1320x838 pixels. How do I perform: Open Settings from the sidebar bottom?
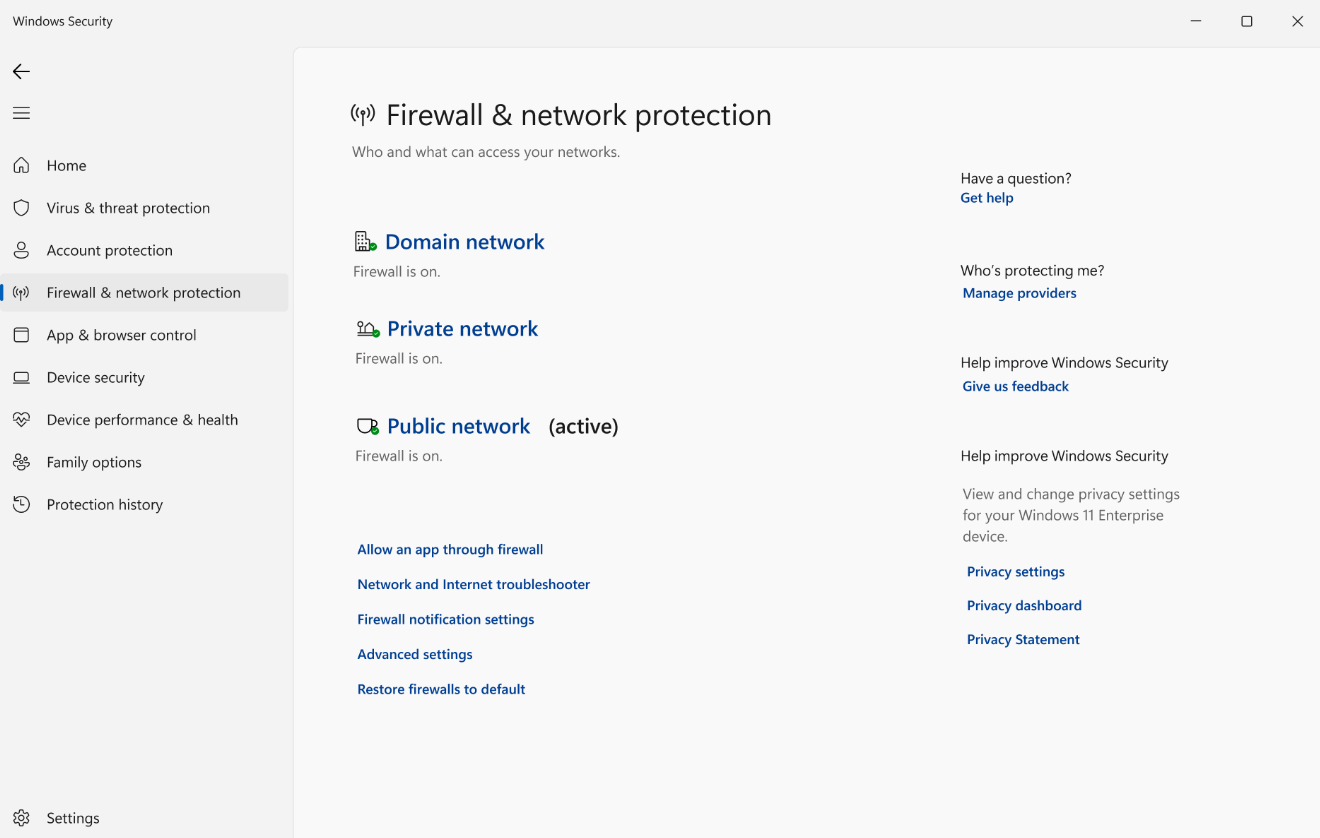point(72,818)
